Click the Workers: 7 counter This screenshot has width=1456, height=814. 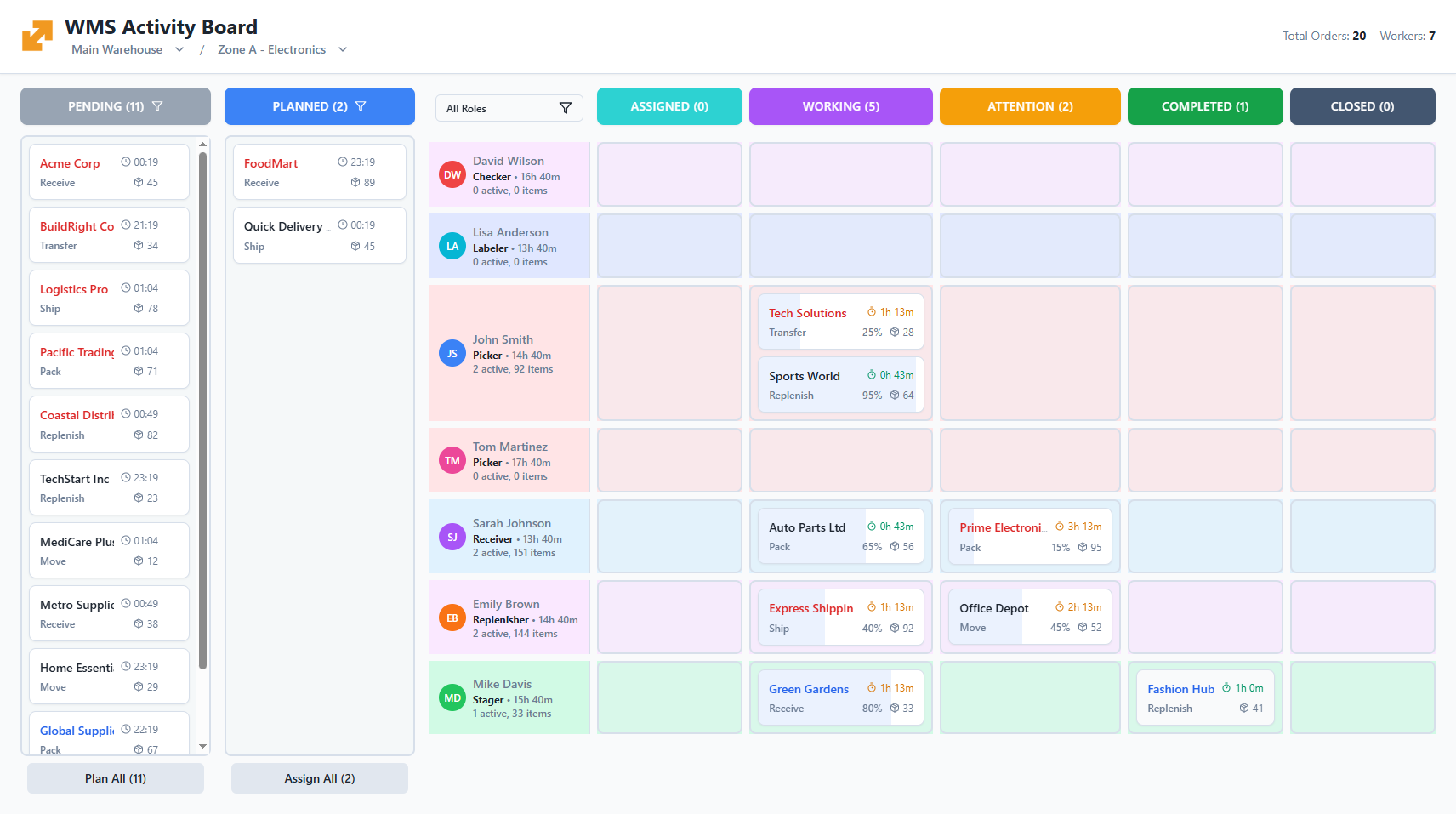pyautogui.click(x=1408, y=36)
